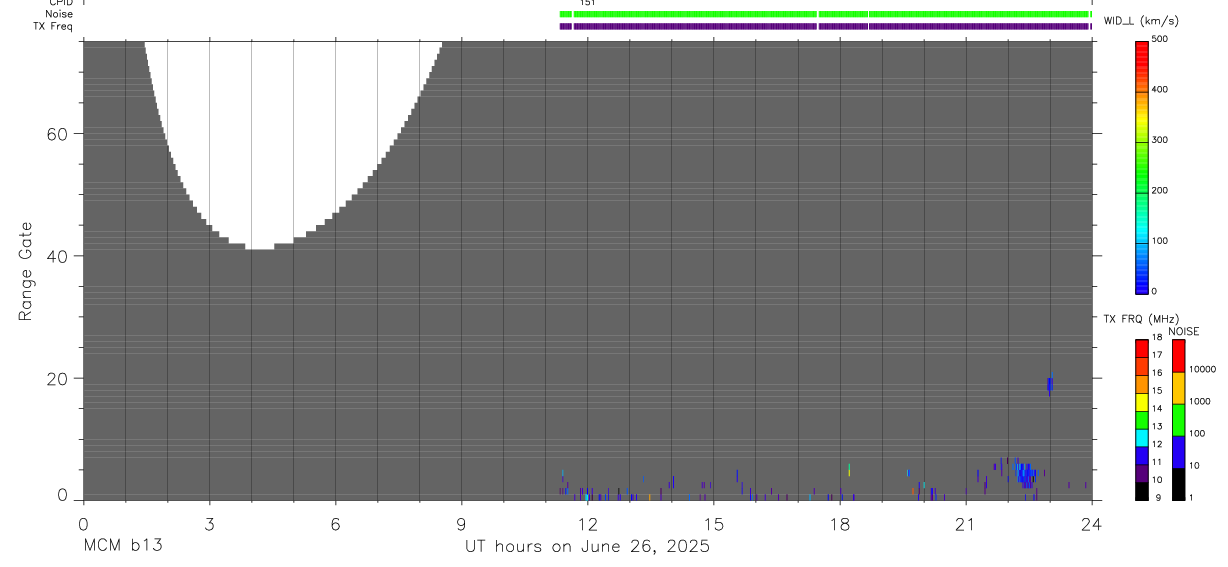Click the purple segment of the TX FRQ colorbar
This screenshot has height=567, width=1228.
pyautogui.click(x=1142, y=474)
